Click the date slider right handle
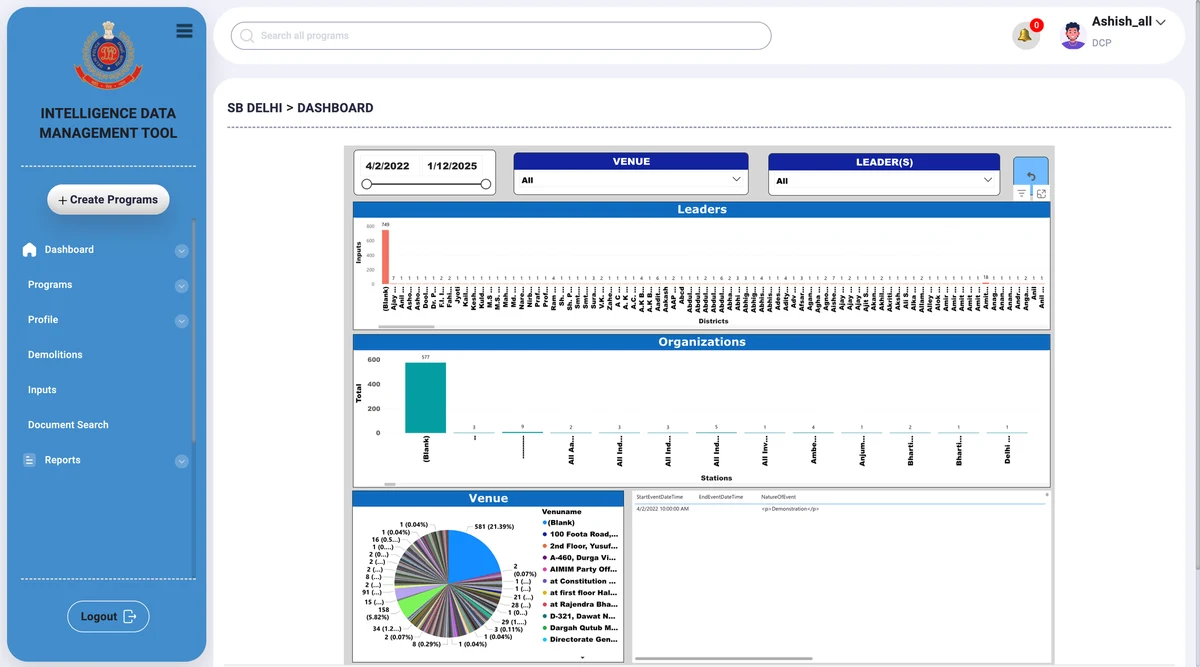 486,184
